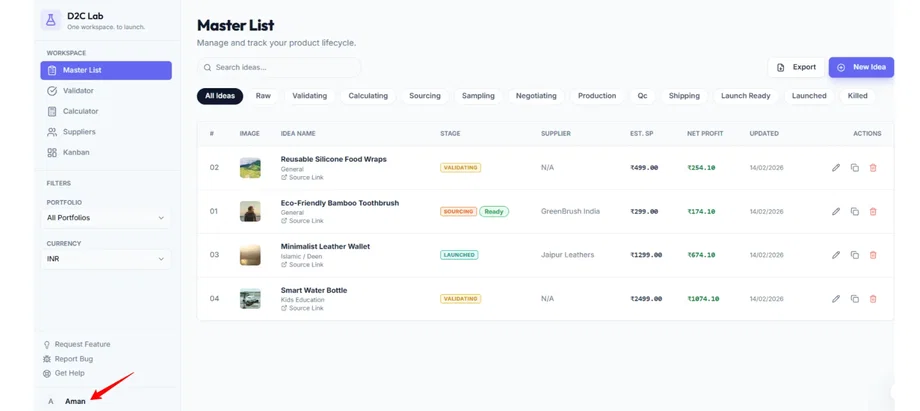Duplicate the Eco-Friendly Bamboo Toothbrush idea
The height and width of the screenshot is (411, 920).
[854, 212]
